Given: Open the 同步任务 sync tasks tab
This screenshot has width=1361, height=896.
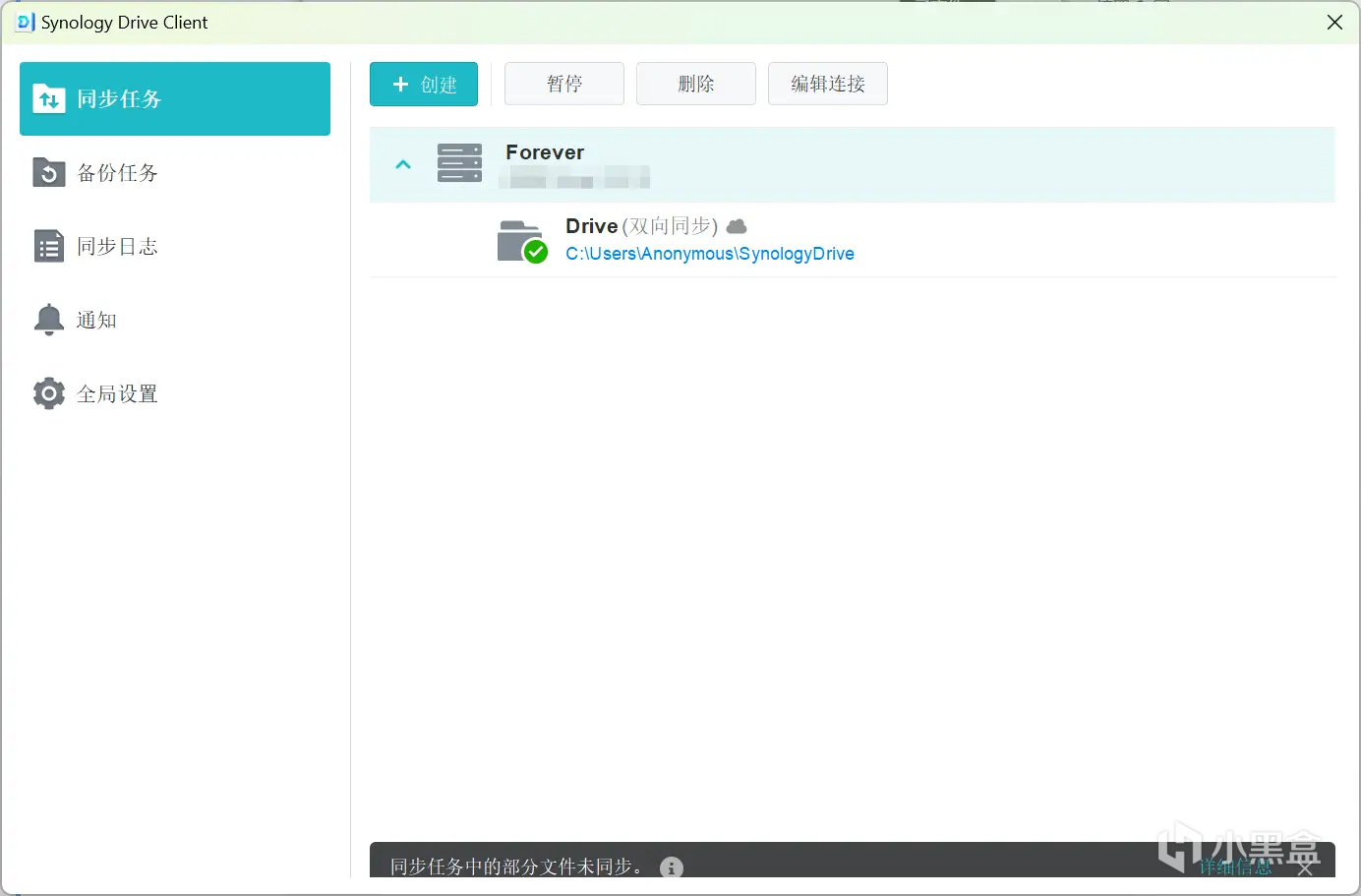Looking at the screenshot, I should [x=175, y=98].
